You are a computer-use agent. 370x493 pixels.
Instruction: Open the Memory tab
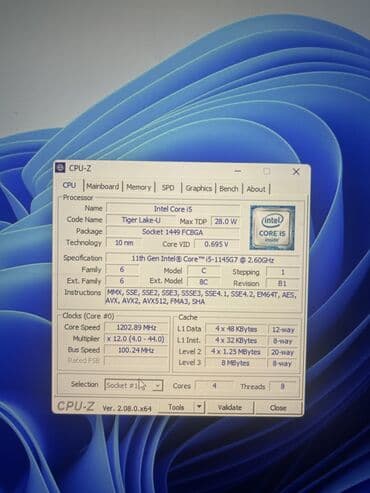[139, 187]
